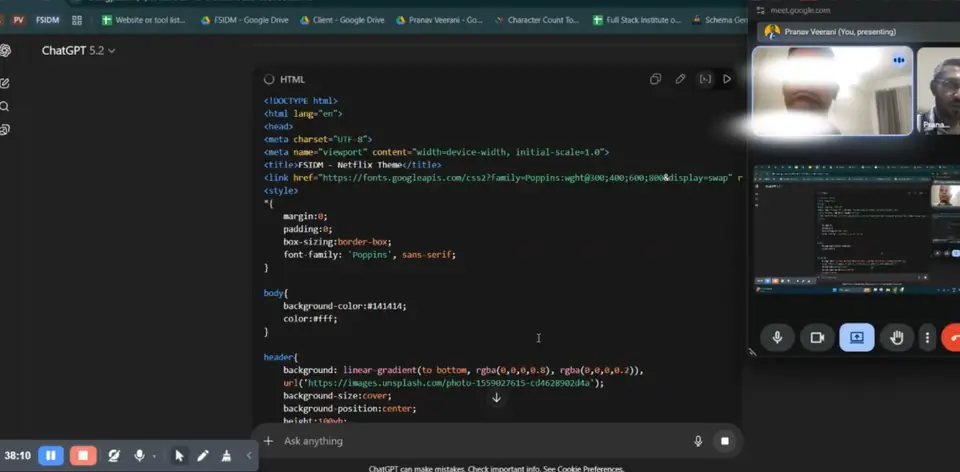Open the bookmarks apps grid icon
This screenshot has height=472, width=960.
pyautogui.click(x=77, y=20)
